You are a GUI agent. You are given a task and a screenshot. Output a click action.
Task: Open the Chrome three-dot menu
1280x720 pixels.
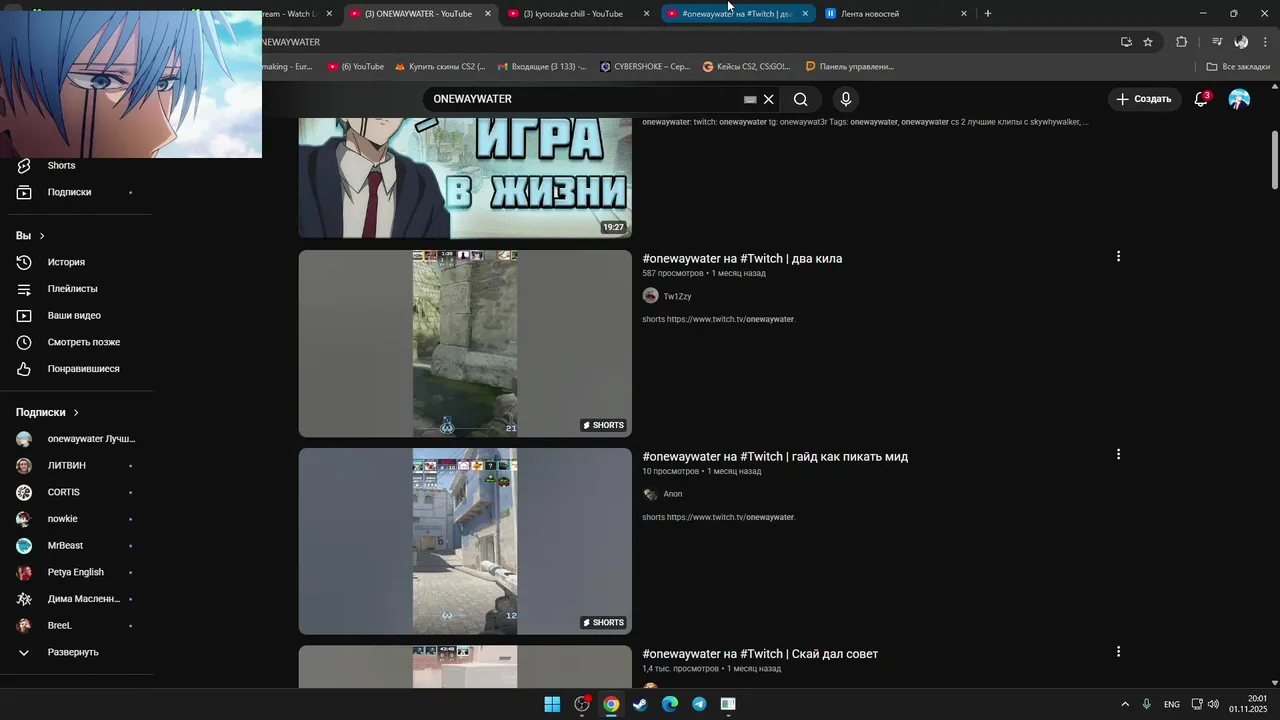[1266, 42]
